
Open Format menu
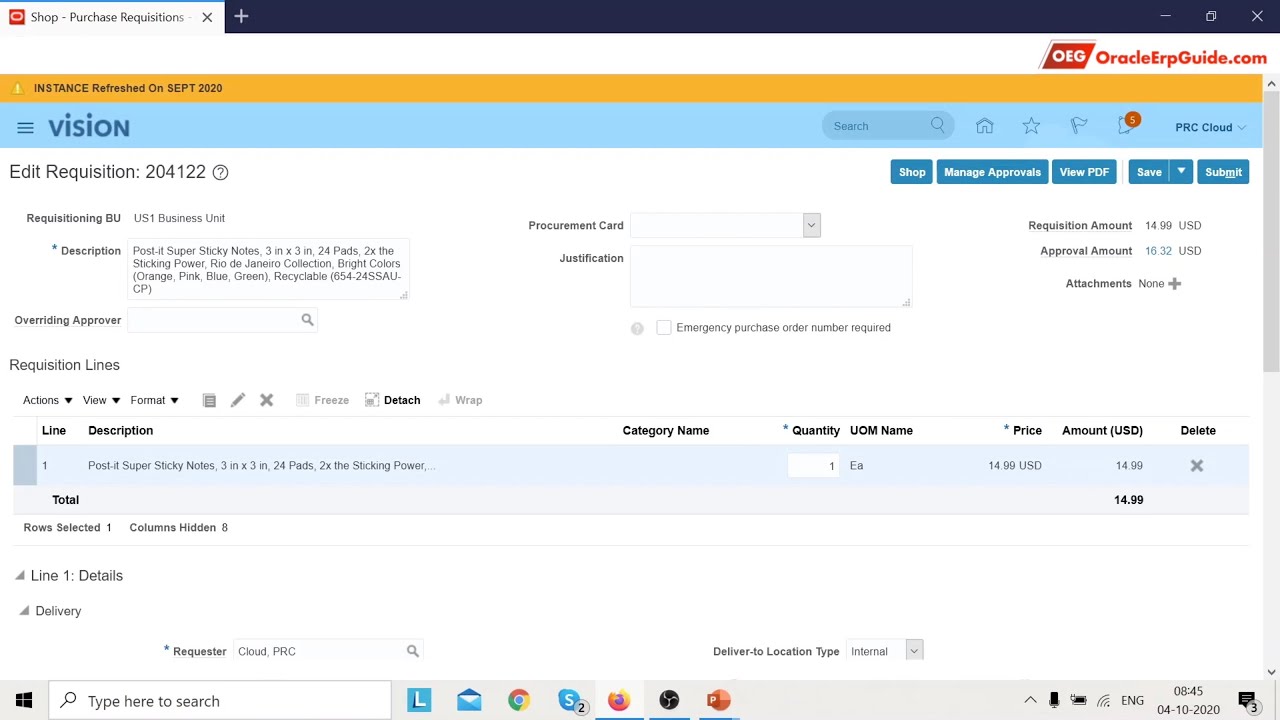click(154, 400)
